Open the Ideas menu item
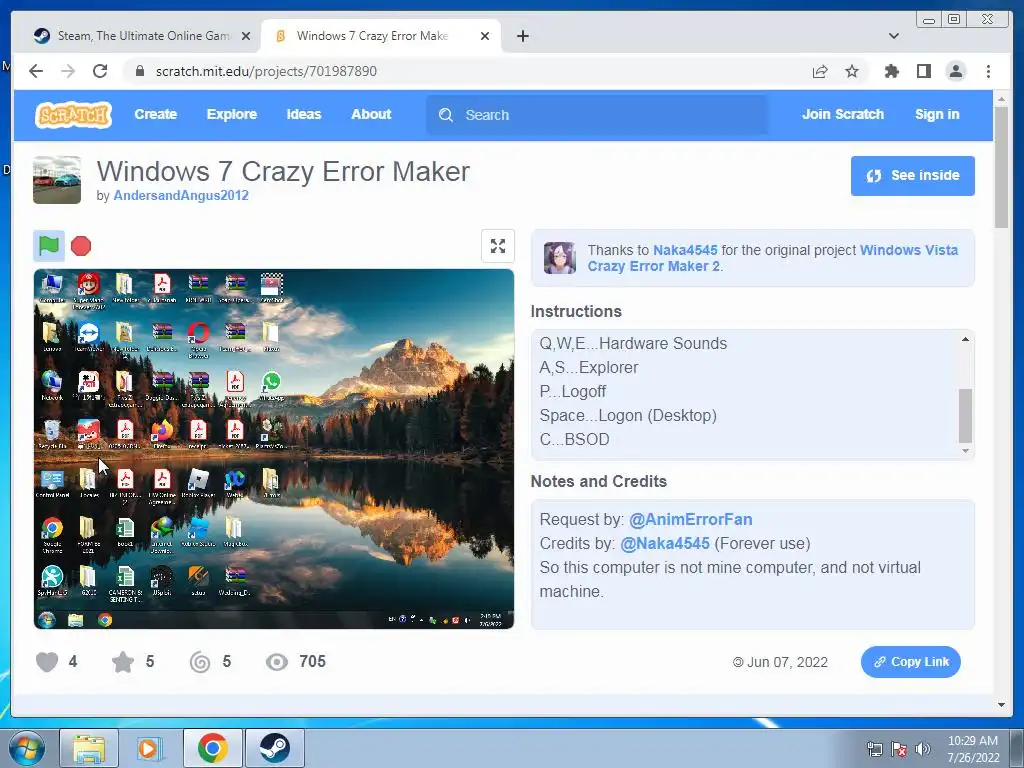Screen dimensions: 1024x768 coord(304,114)
